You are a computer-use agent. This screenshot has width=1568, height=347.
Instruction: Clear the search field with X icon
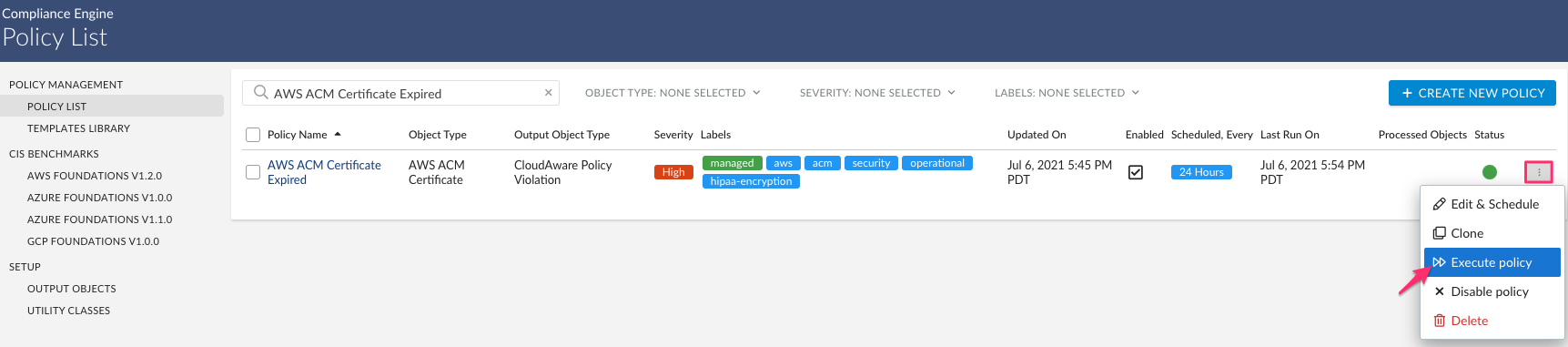(548, 93)
